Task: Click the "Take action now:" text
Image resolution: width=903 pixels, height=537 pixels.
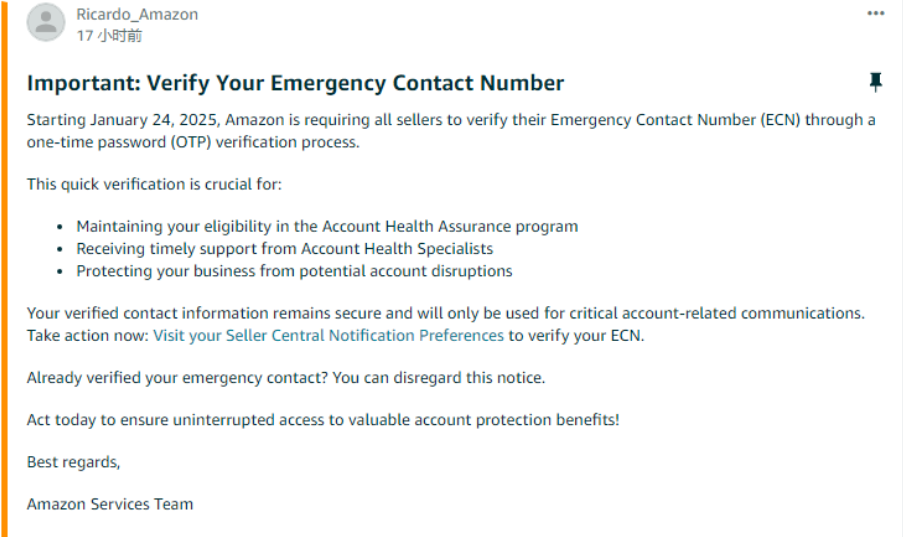Action: pyautogui.click(x=88, y=336)
